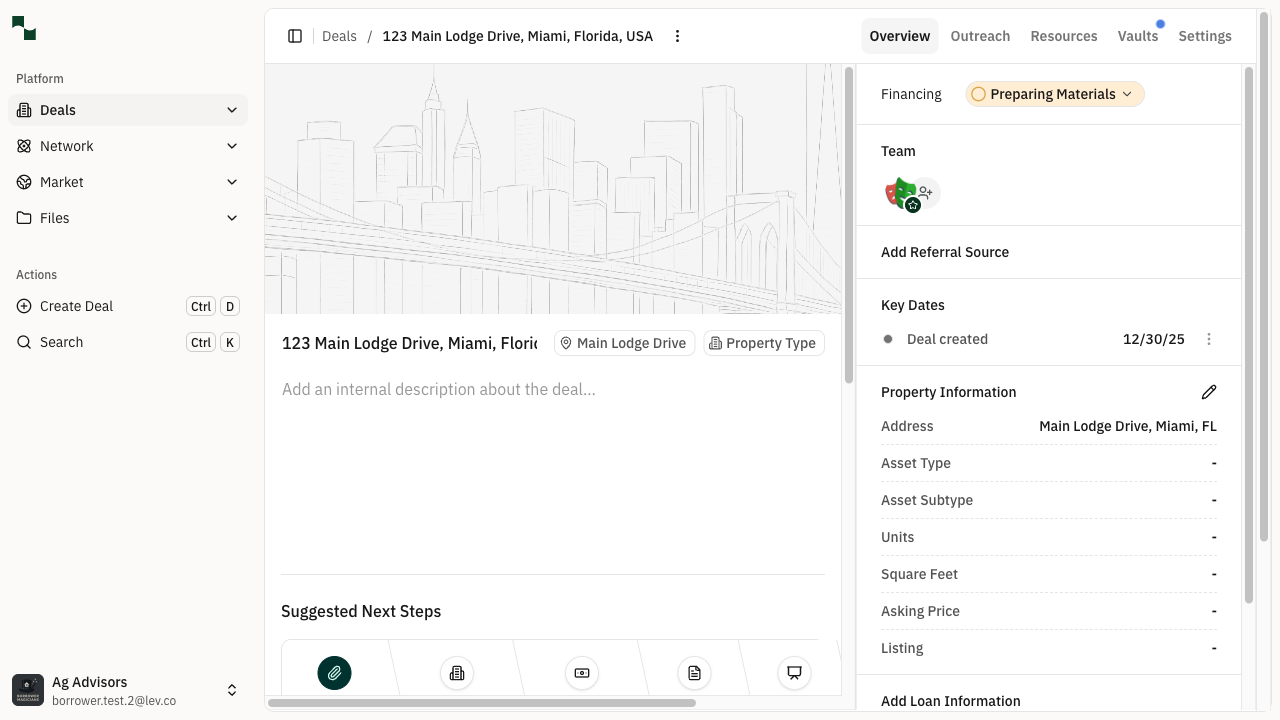Click the Main Lodge Drive location badge
Image resolution: width=1280 pixels, height=720 pixels.
624,343
